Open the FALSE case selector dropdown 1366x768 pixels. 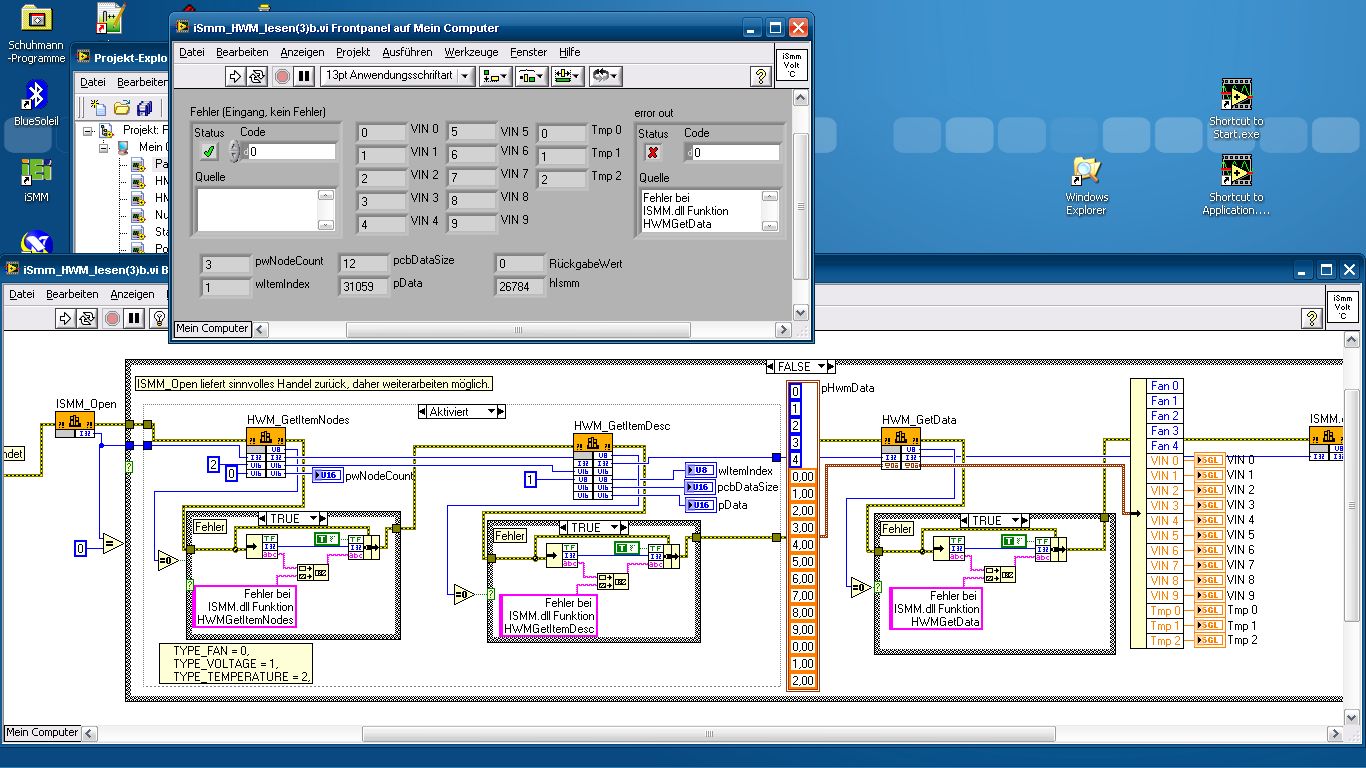pos(800,367)
